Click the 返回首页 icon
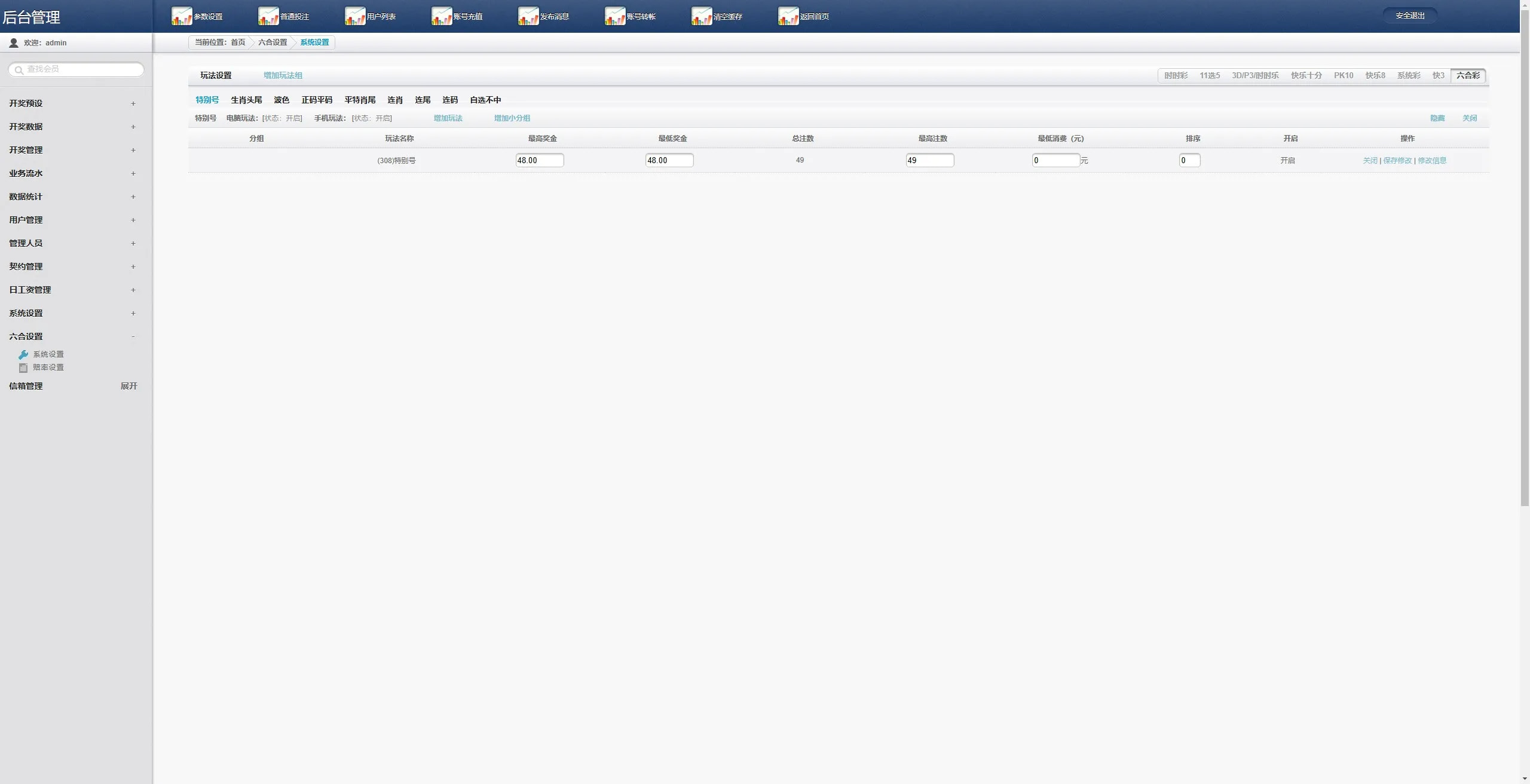Viewport: 1530px width, 784px height. [788, 16]
